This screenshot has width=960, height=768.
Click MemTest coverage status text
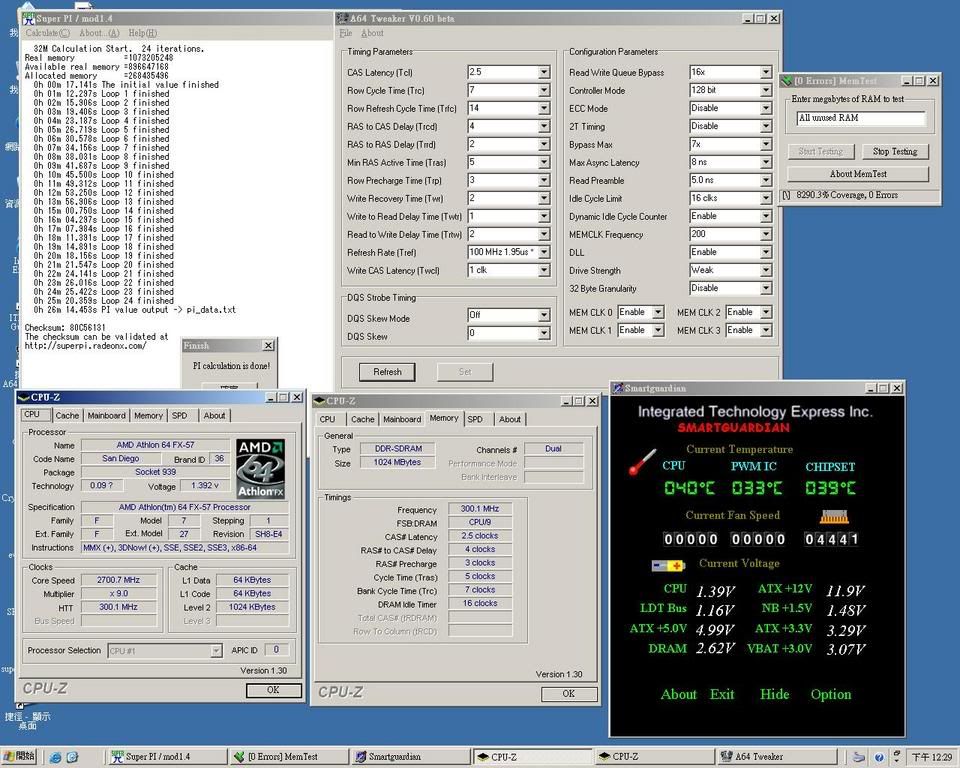(x=847, y=195)
